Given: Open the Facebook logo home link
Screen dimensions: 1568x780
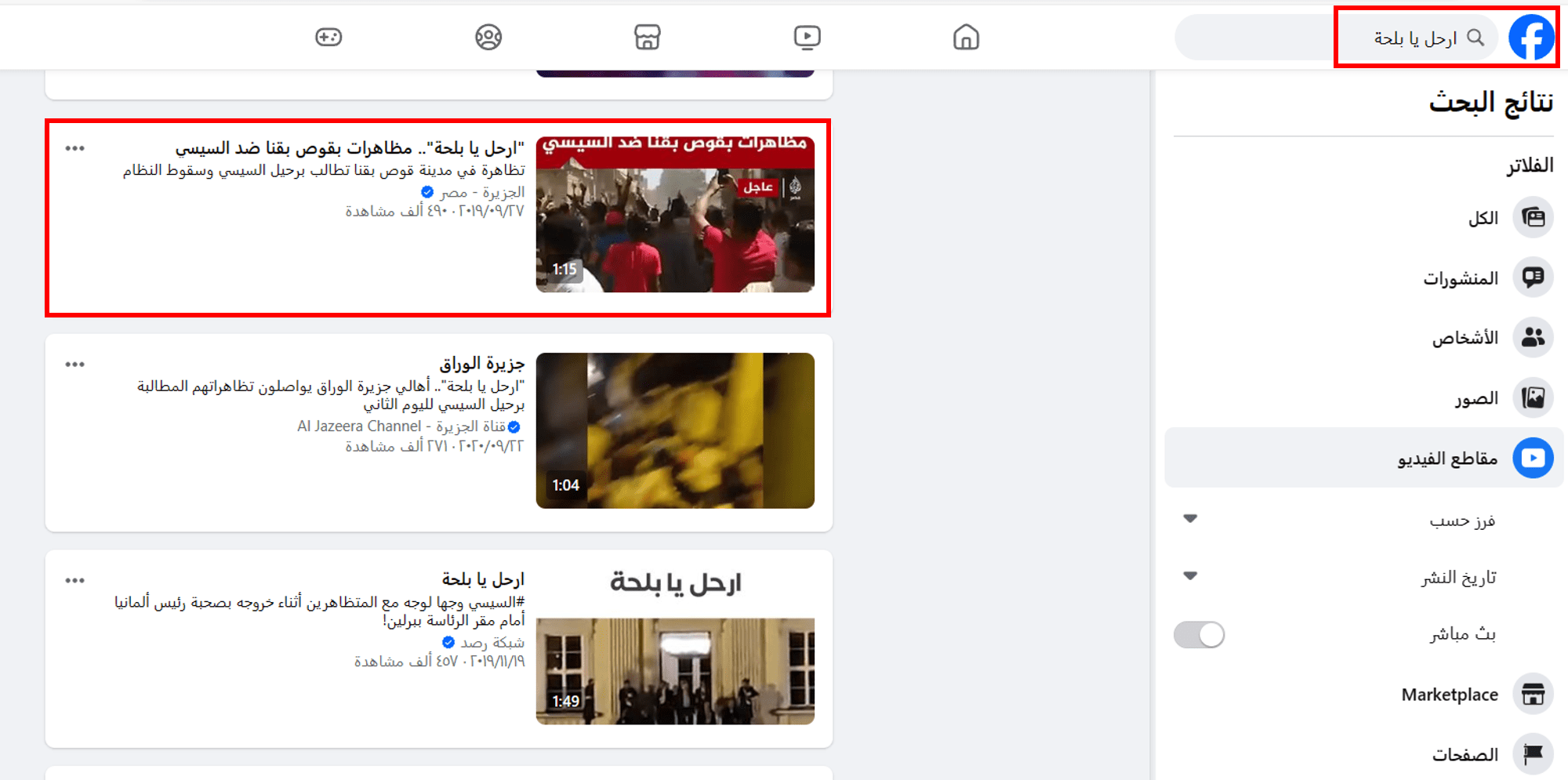Looking at the screenshot, I should [1531, 37].
